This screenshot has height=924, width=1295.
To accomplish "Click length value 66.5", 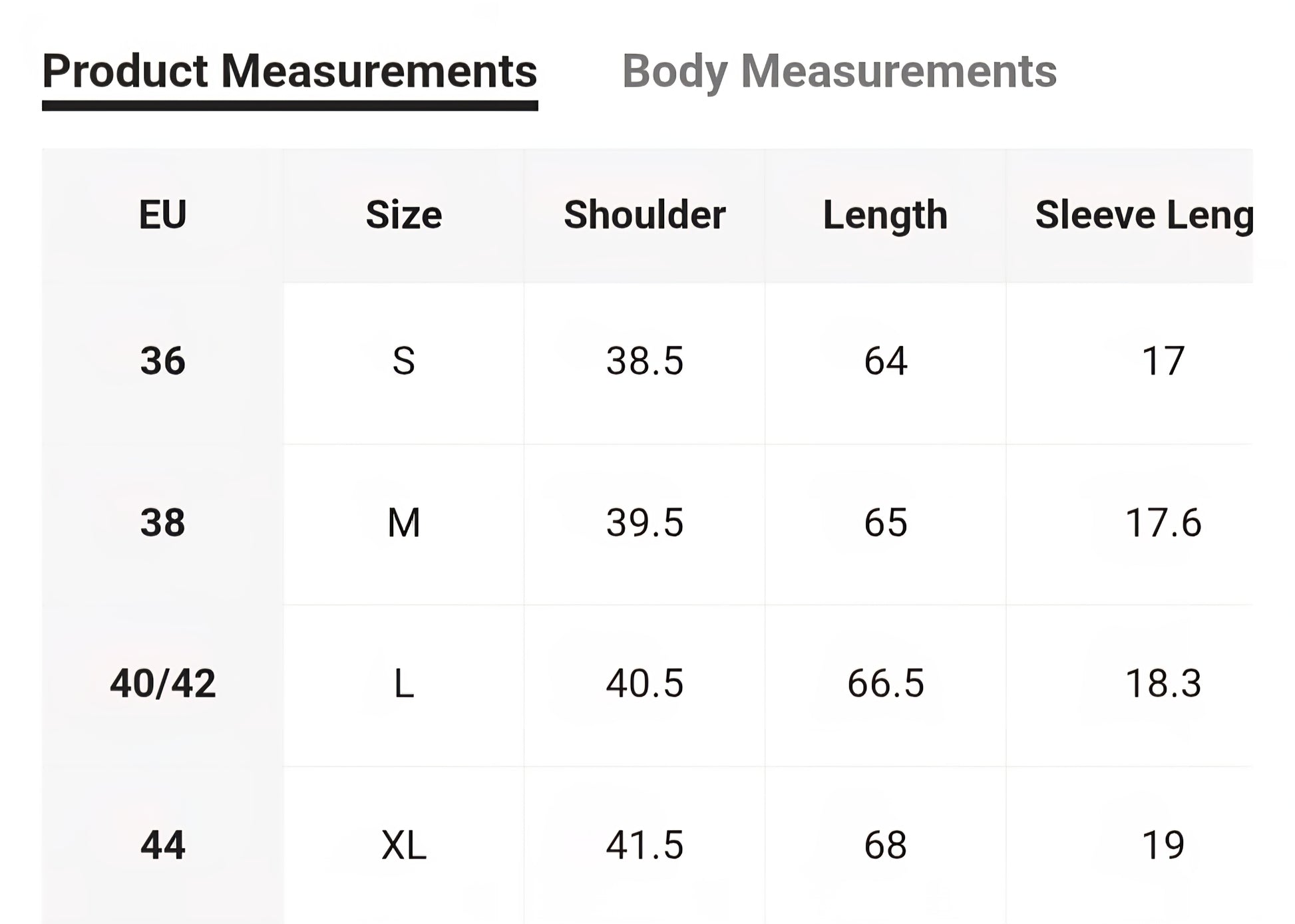I will (885, 684).
